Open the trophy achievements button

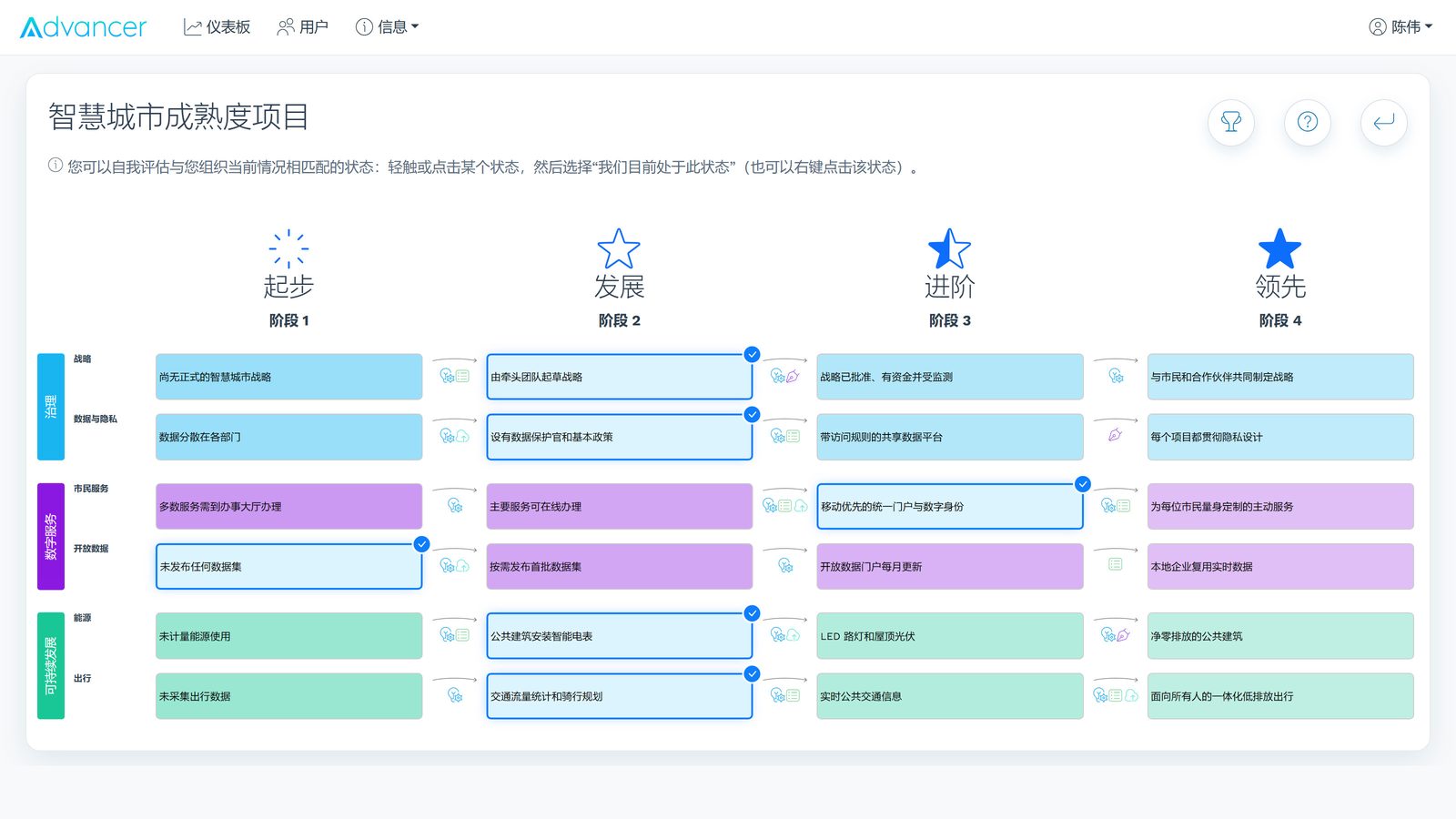[x=1231, y=122]
